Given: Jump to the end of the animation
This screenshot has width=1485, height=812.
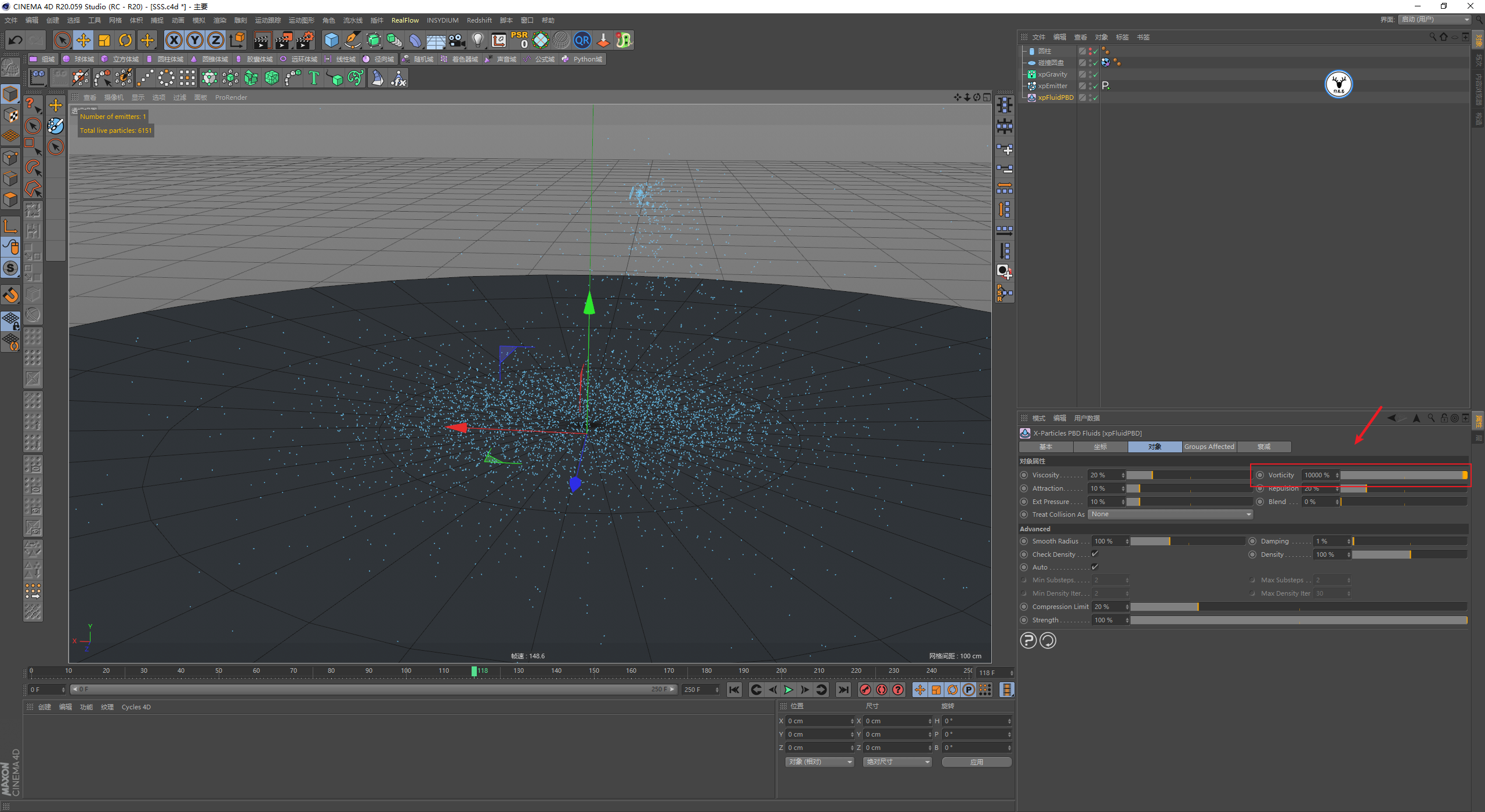Looking at the screenshot, I should click(x=843, y=690).
